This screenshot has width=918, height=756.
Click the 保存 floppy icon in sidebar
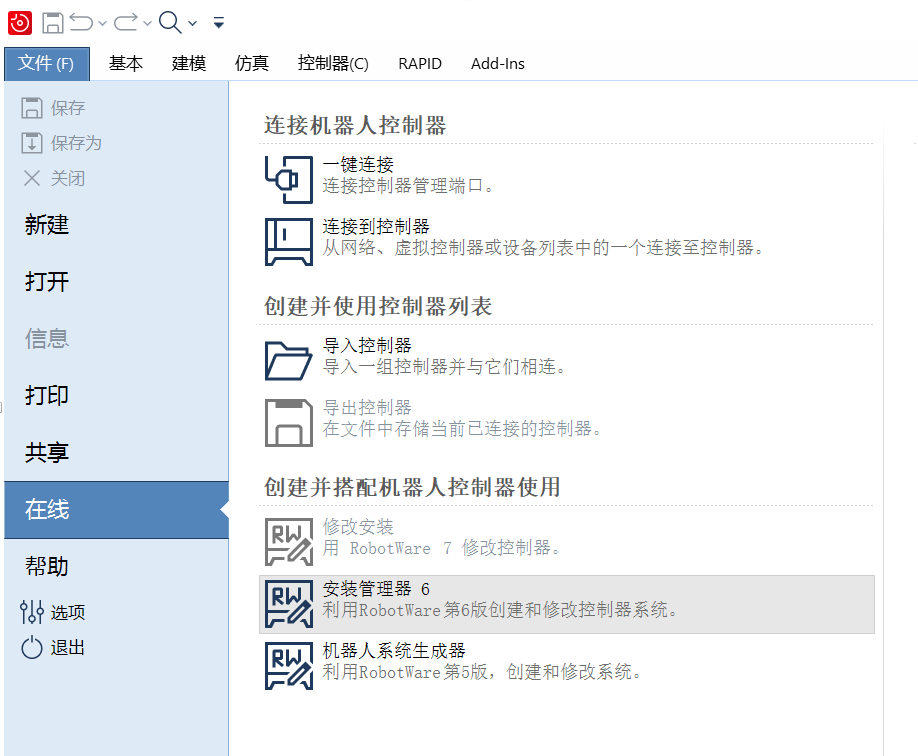point(32,108)
